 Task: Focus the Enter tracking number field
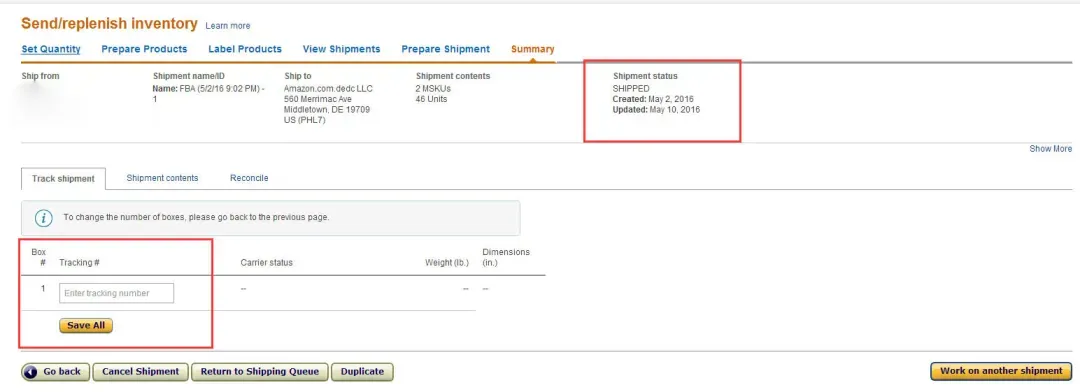[x=116, y=293]
